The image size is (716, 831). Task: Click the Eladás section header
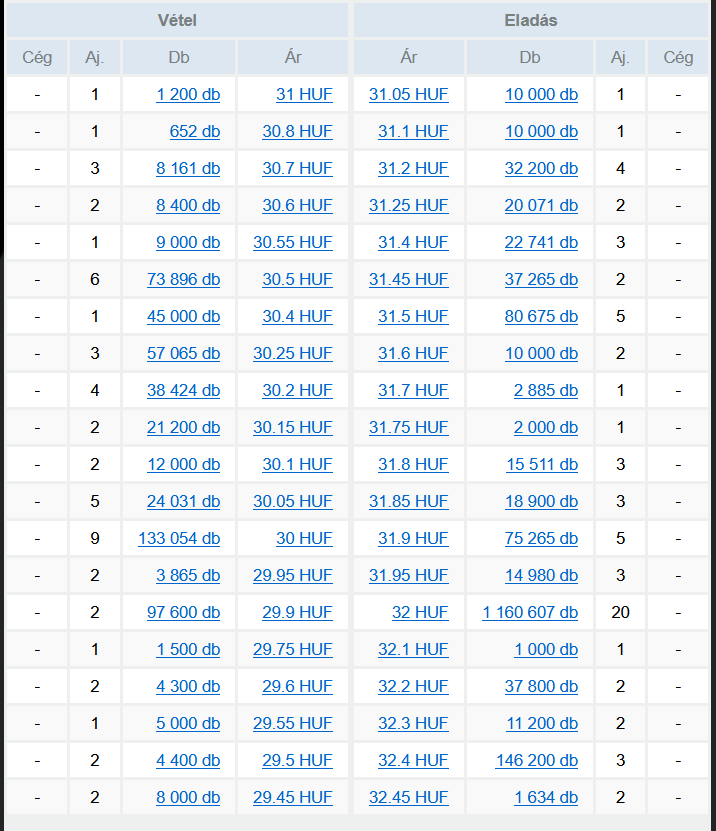pyautogui.click(x=531, y=21)
